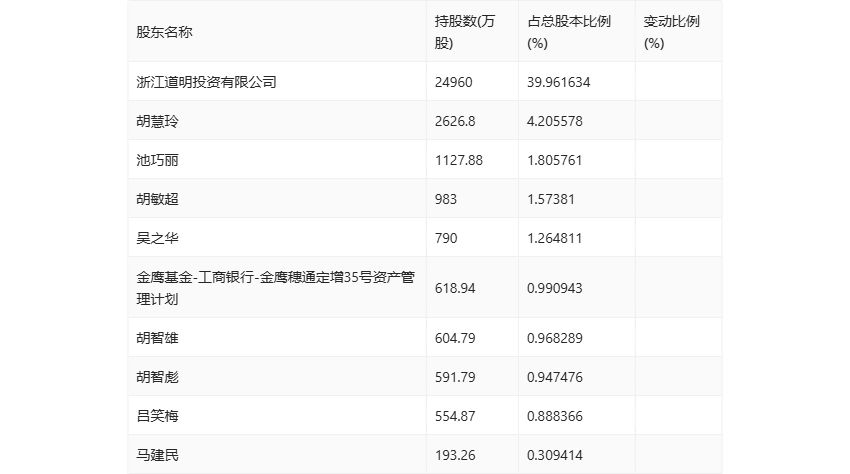850x474 pixels.
Task: Click shareholder name 胡敏超
Action: [x=157, y=199]
